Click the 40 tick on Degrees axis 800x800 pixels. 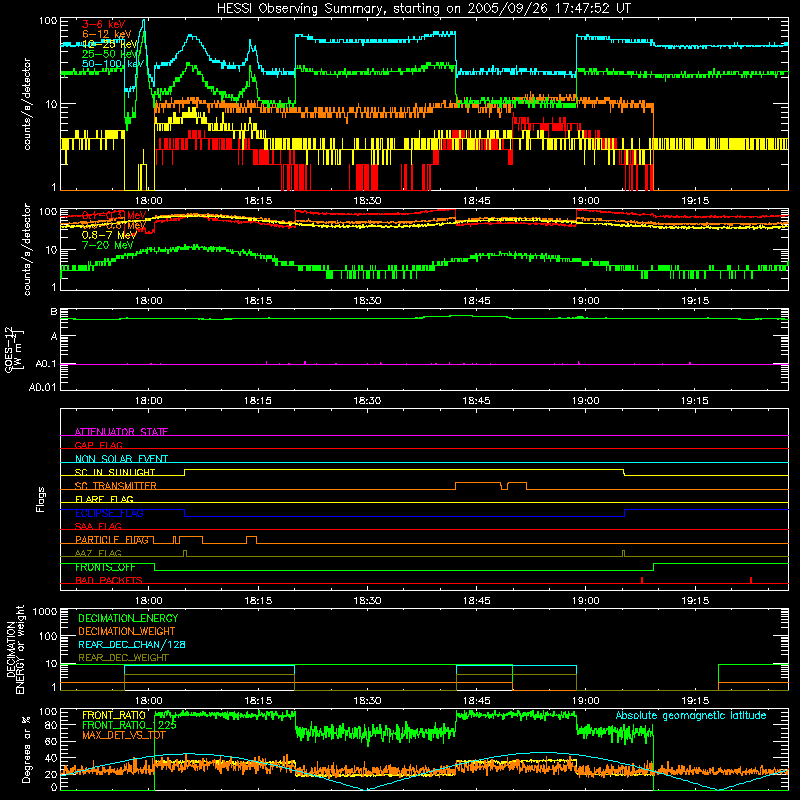pyautogui.click(x=51, y=758)
